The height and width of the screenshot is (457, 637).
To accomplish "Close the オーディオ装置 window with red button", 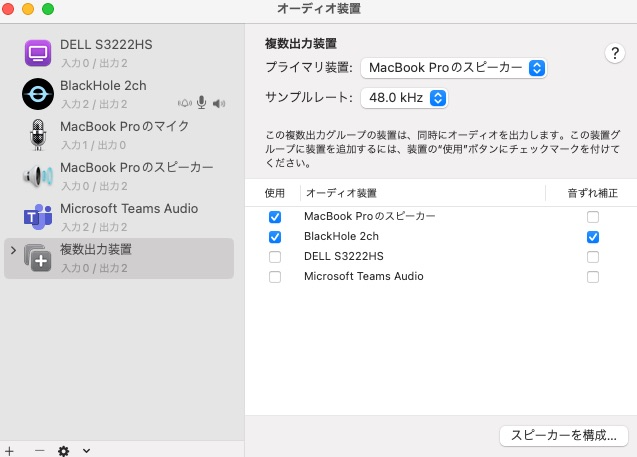I will pos(8,9).
